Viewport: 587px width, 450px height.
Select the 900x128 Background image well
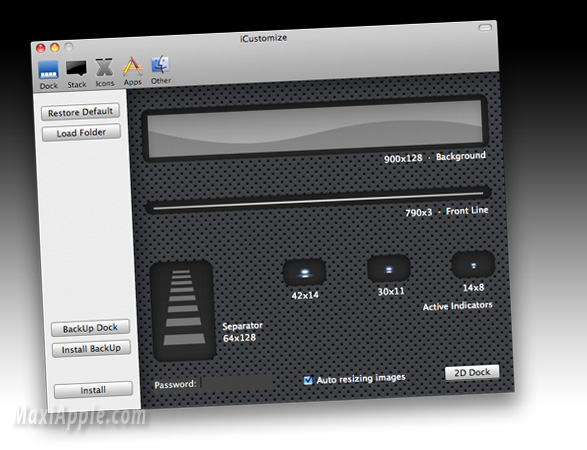click(x=315, y=128)
